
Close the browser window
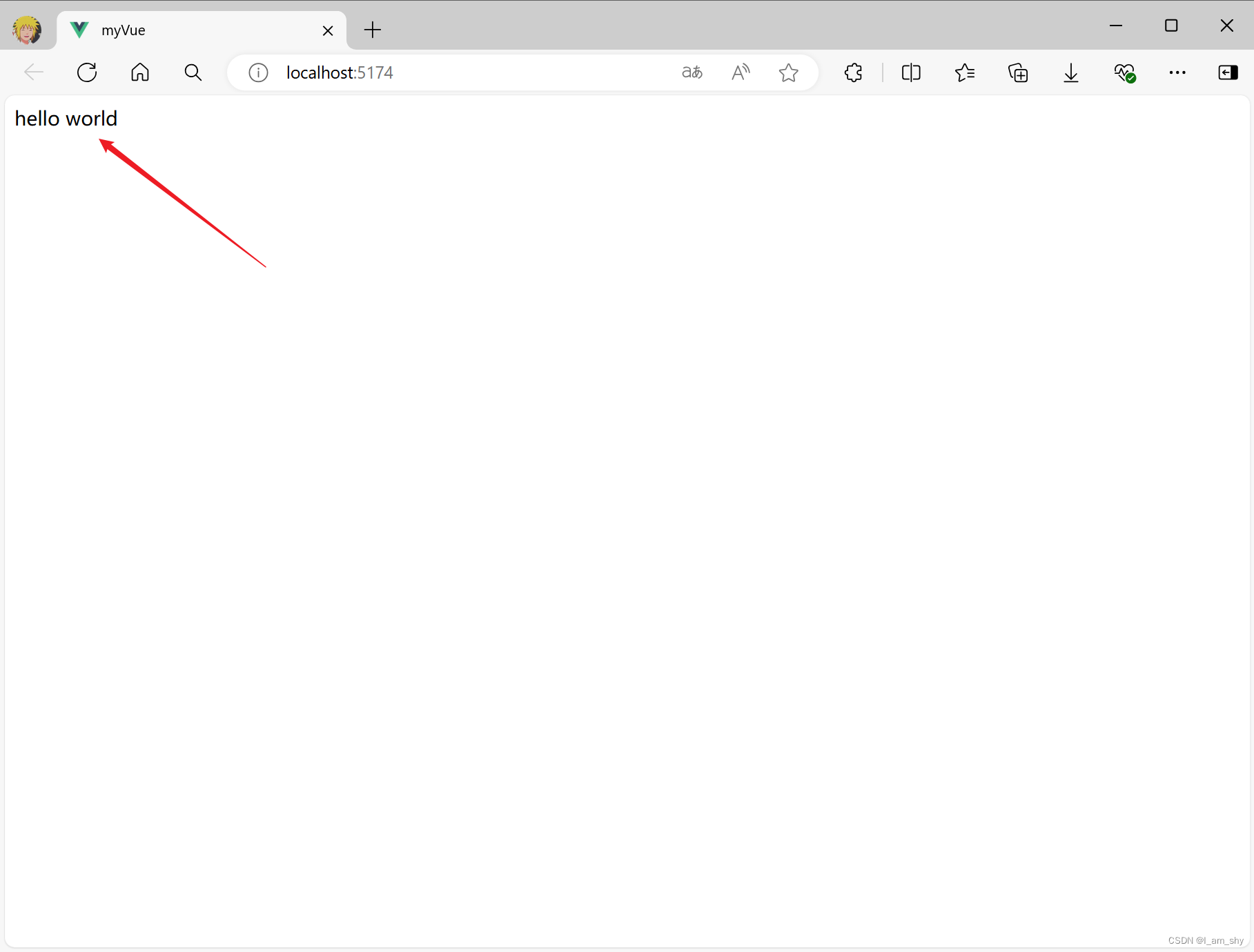[x=1226, y=26]
